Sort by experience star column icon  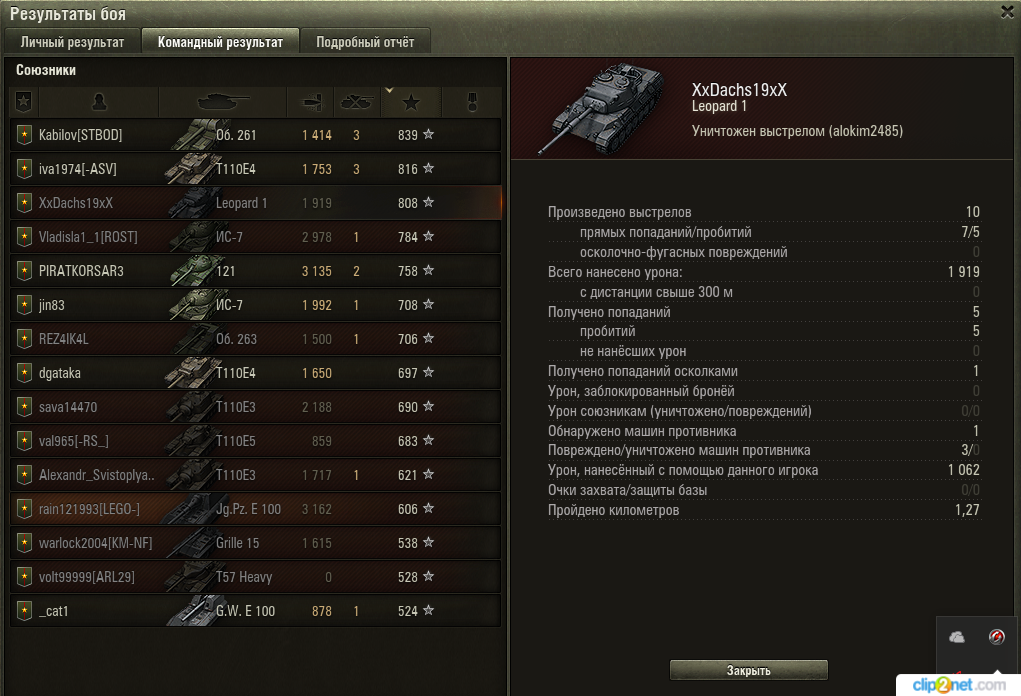click(411, 102)
